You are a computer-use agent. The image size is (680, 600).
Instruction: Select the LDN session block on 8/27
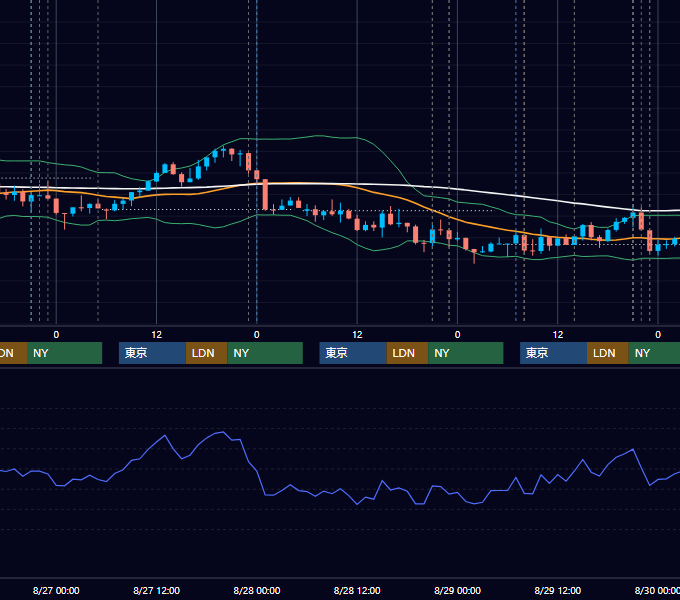point(206,353)
